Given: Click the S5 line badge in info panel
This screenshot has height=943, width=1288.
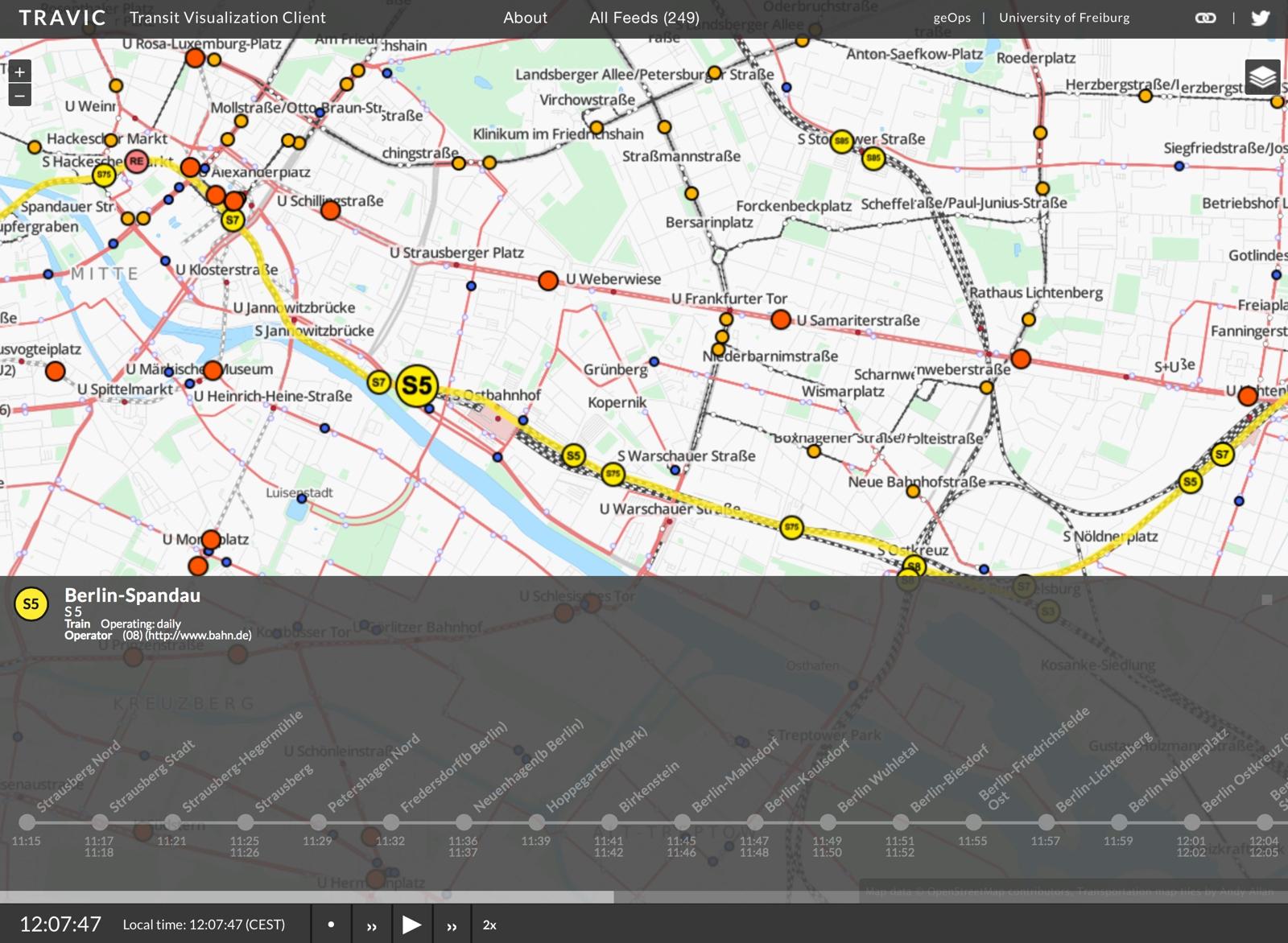Looking at the screenshot, I should coord(31,604).
